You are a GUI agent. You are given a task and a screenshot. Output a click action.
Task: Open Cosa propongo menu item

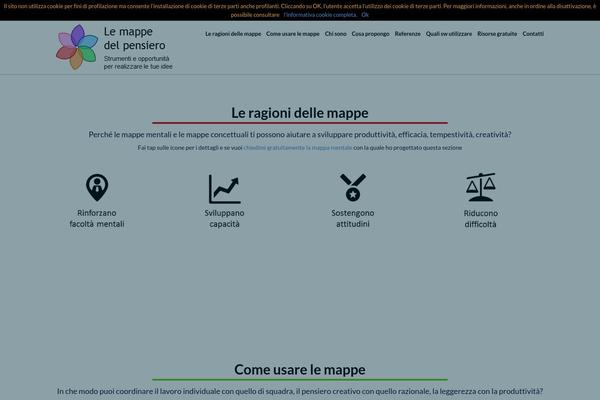(370, 34)
